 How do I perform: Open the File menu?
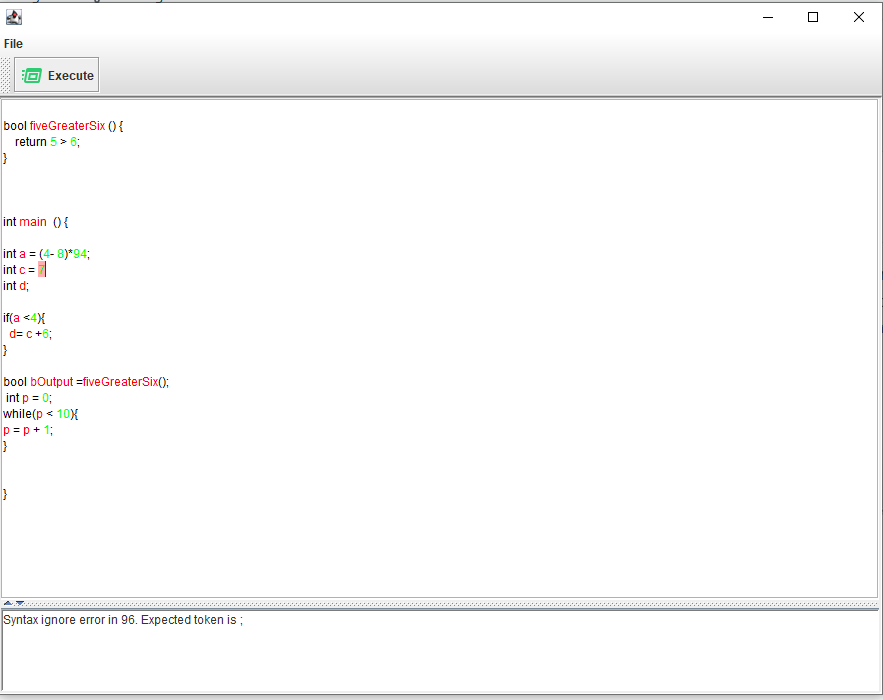pyautogui.click(x=13, y=44)
